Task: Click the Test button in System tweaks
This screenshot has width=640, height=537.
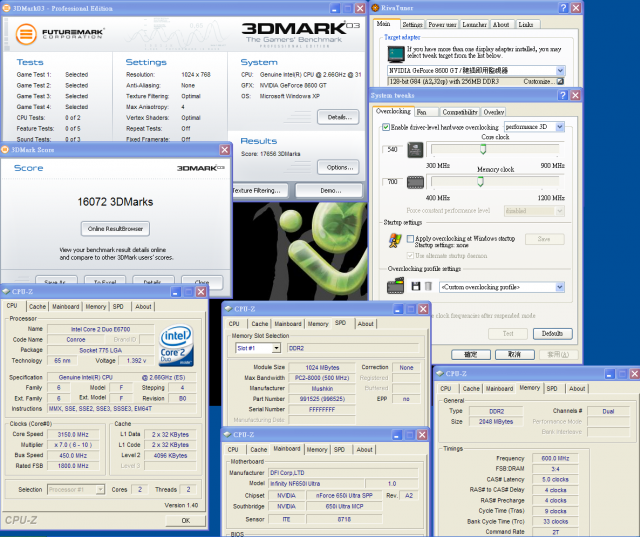Action: (x=508, y=333)
